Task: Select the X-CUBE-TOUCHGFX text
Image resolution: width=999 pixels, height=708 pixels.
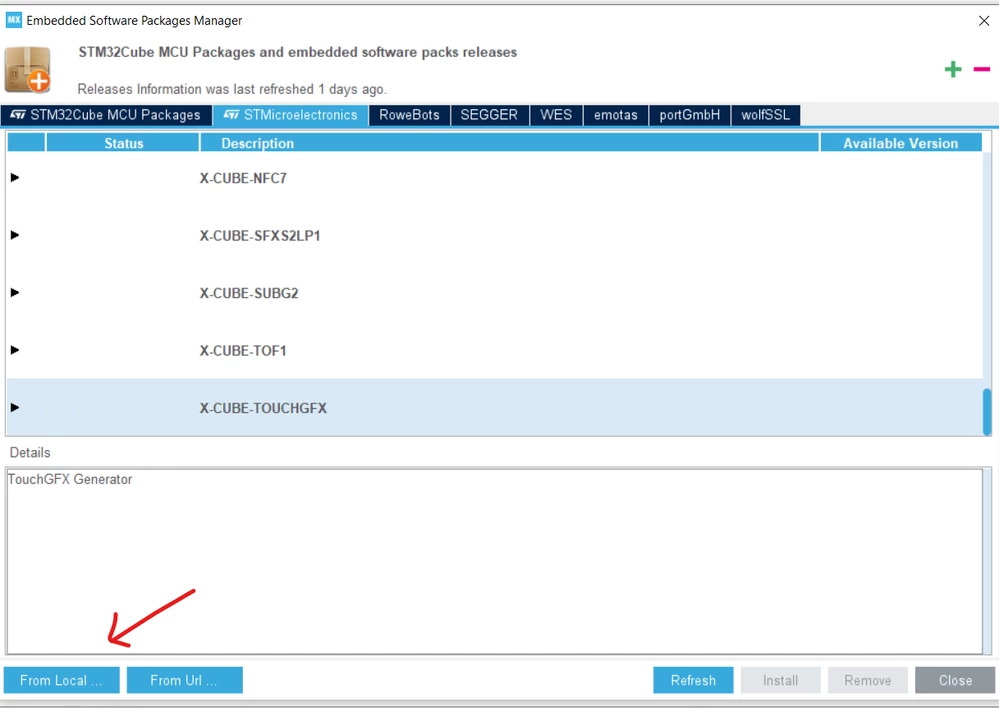Action: 262,408
